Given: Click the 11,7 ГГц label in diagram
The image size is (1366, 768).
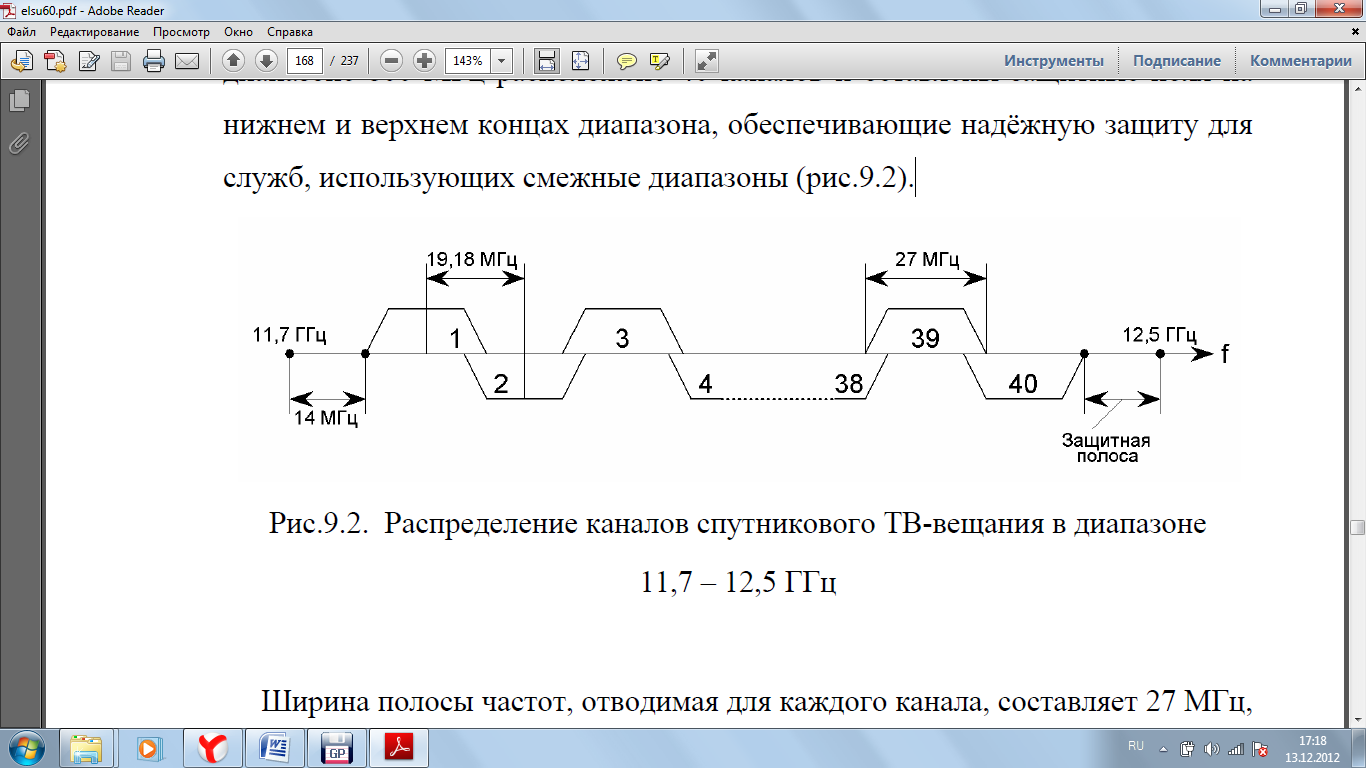Looking at the screenshot, I should pyautogui.click(x=288, y=335).
